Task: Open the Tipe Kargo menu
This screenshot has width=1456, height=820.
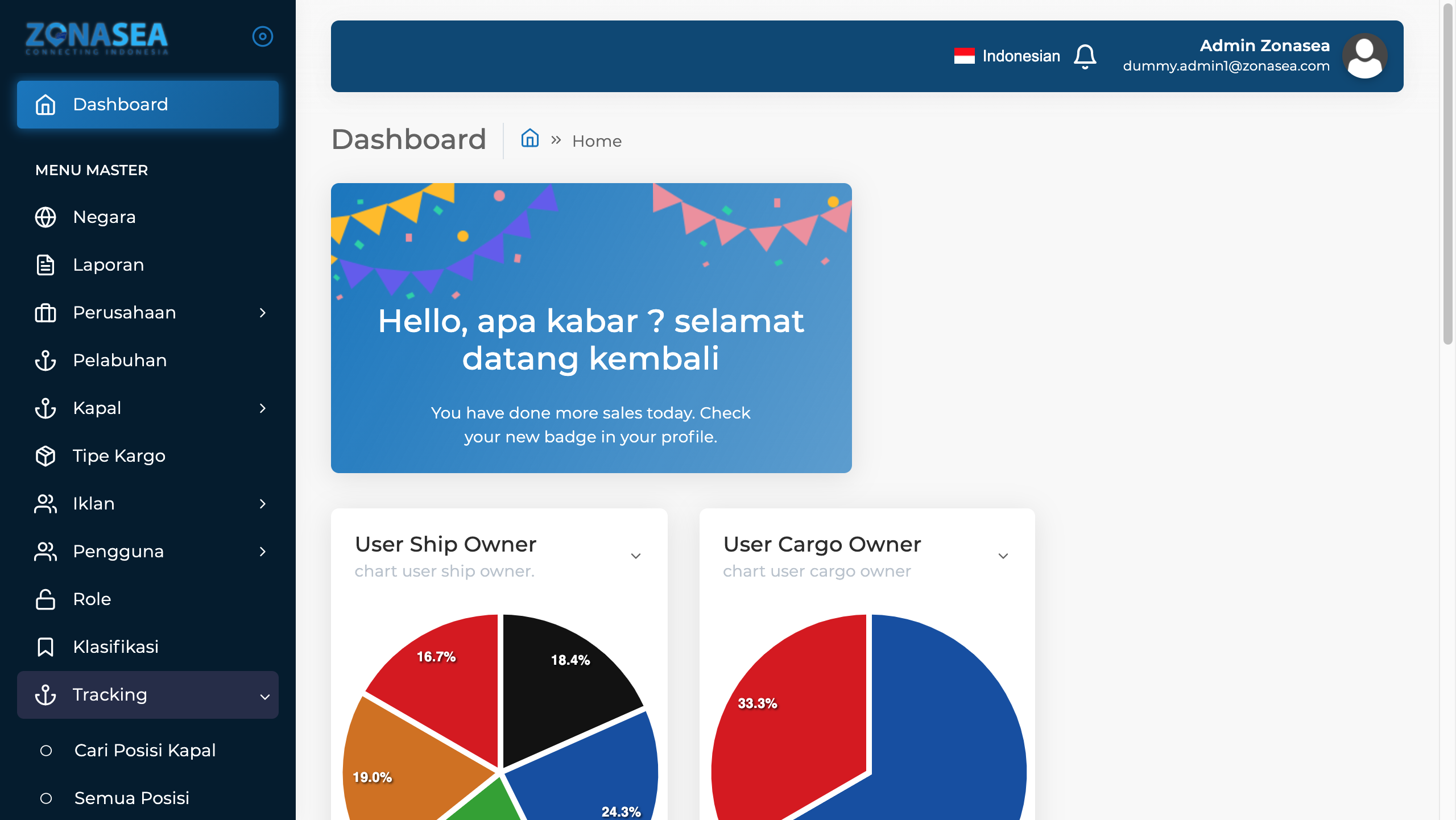Action: point(148,456)
